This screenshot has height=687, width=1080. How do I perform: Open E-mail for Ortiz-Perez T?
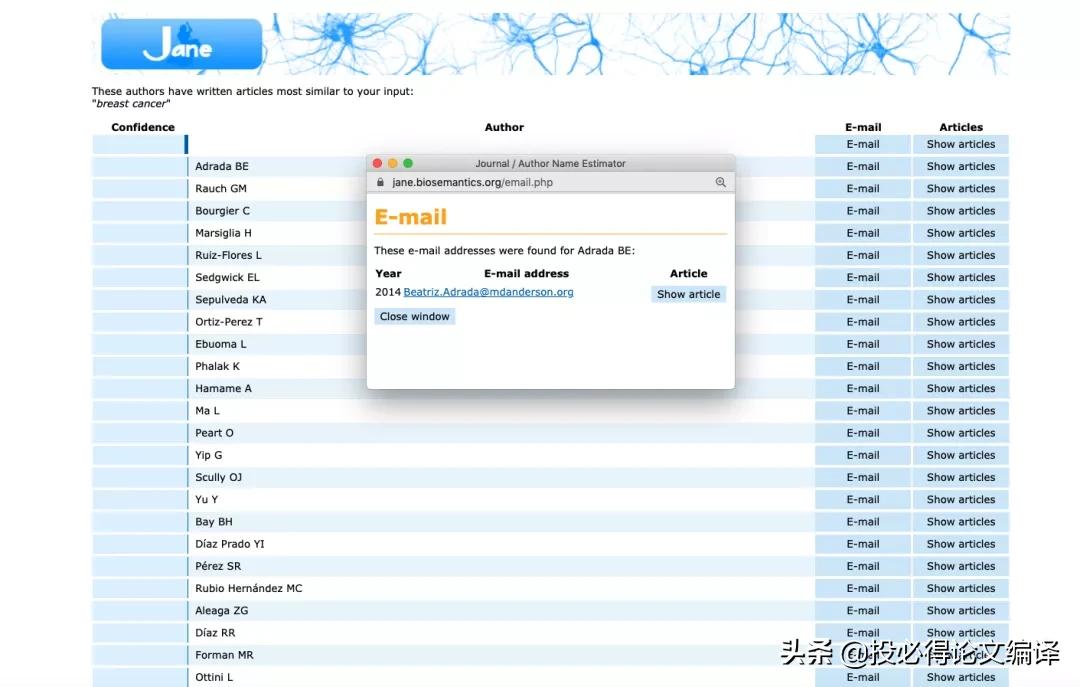tap(863, 322)
